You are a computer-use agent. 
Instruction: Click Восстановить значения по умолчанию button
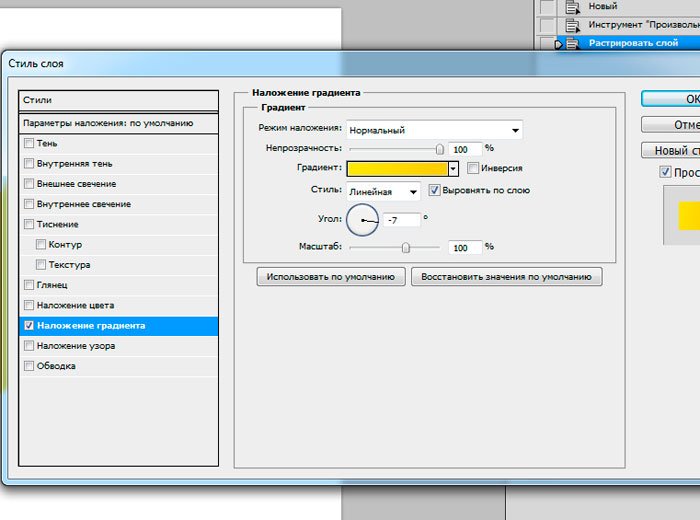(x=506, y=277)
